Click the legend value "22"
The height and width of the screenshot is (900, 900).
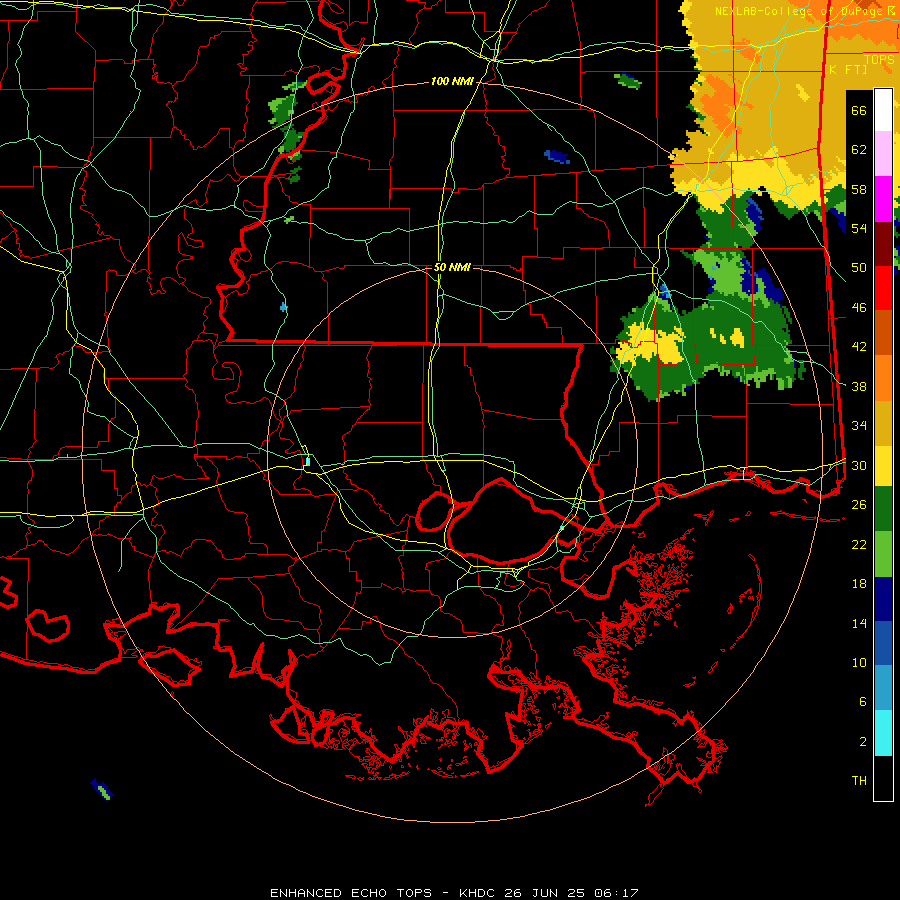tap(859, 544)
